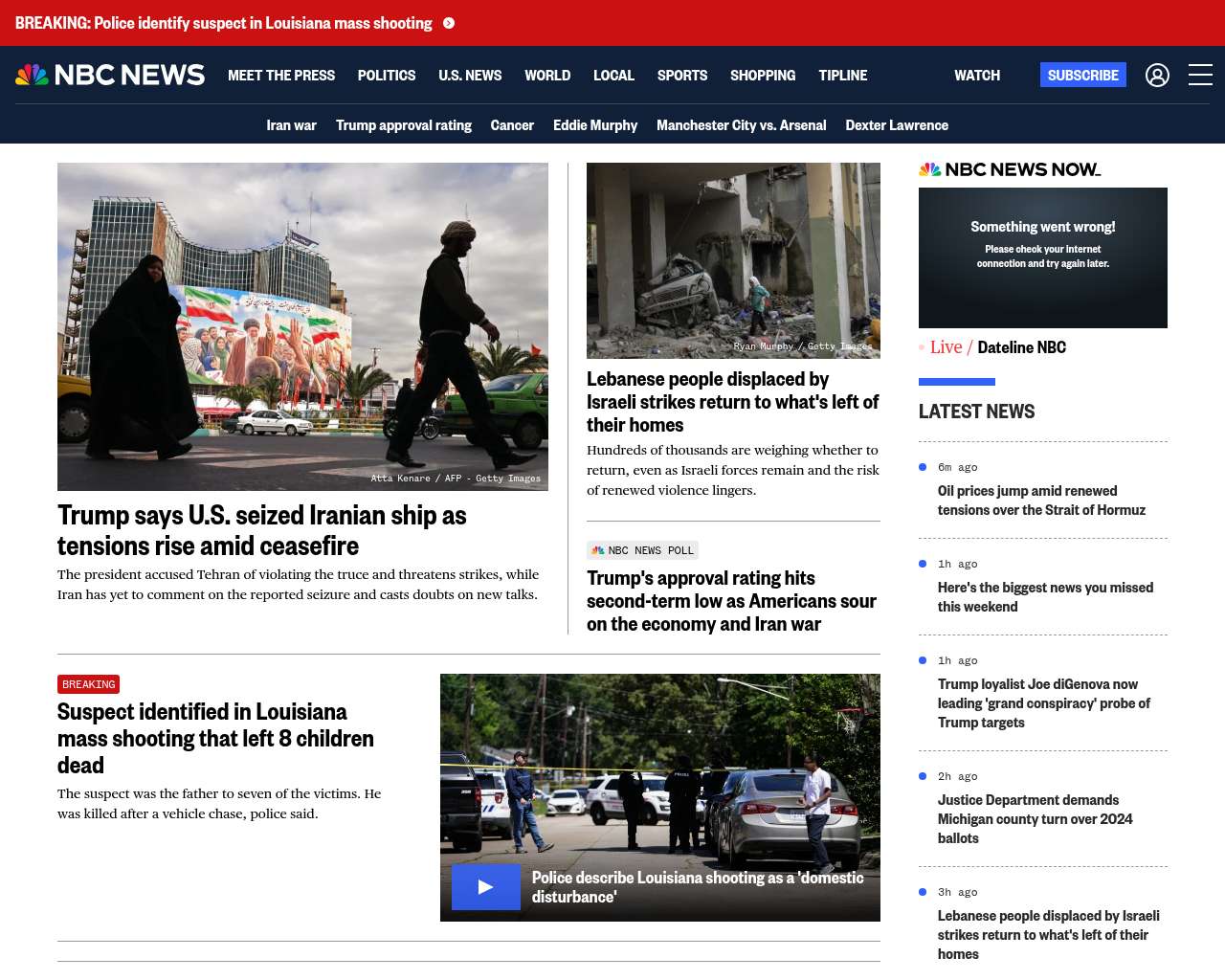1225x980 pixels.
Task: Click the Watch link in header
Action: pyautogui.click(x=977, y=75)
